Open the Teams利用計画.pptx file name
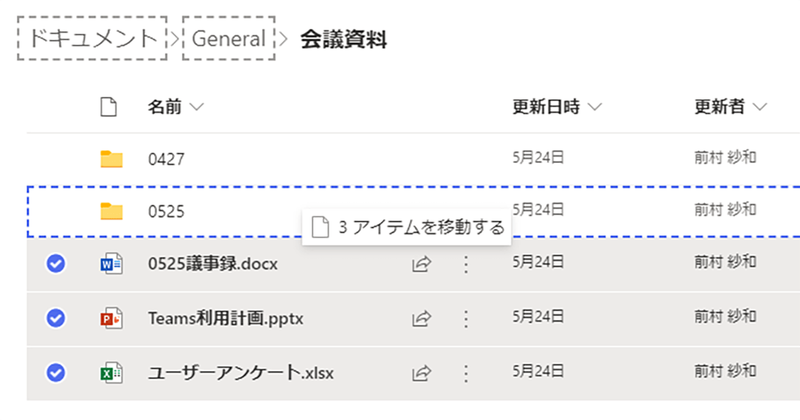 [225, 319]
